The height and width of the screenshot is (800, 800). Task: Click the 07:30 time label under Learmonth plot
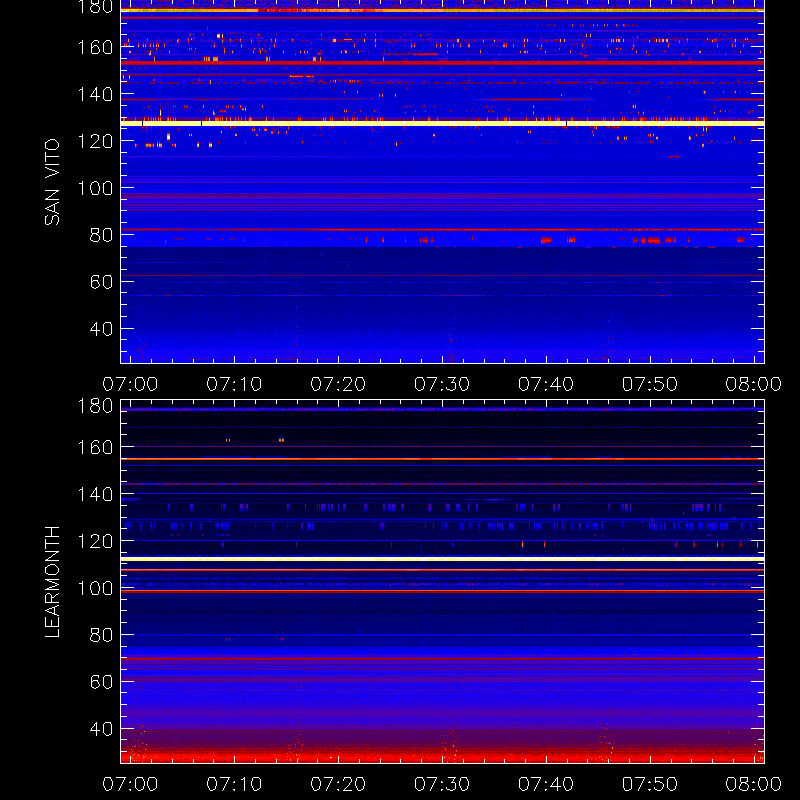click(x=442, y=784)
